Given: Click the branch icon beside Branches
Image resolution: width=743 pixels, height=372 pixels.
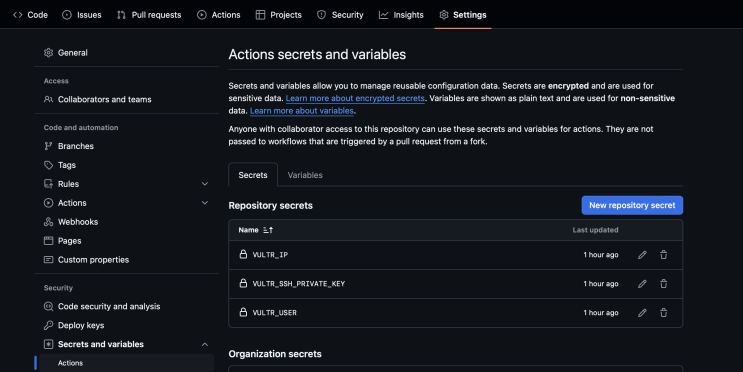Looking at the screenshot, I should (x=48, y=146).
